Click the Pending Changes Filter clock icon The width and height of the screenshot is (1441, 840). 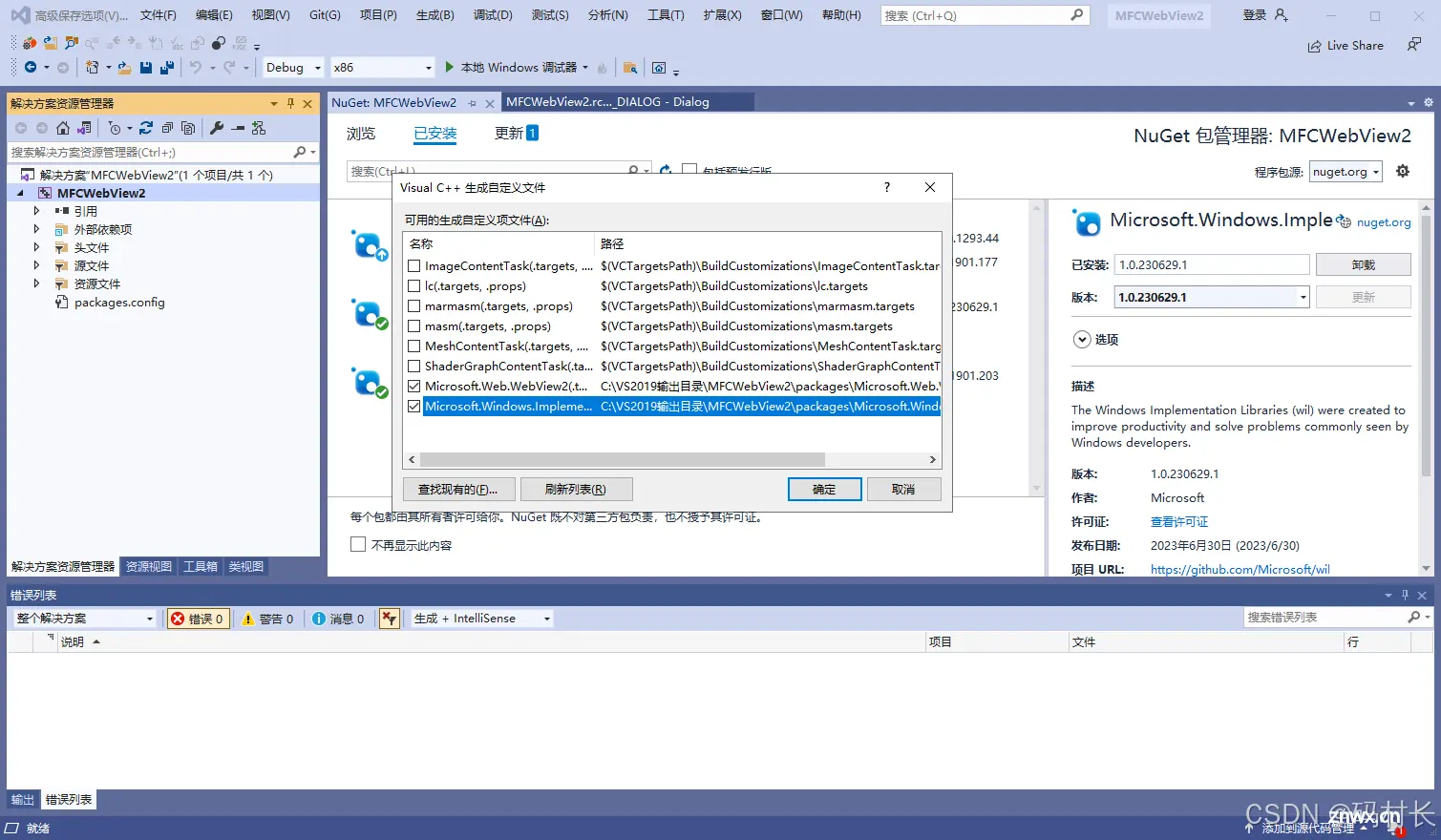(115, 128)
